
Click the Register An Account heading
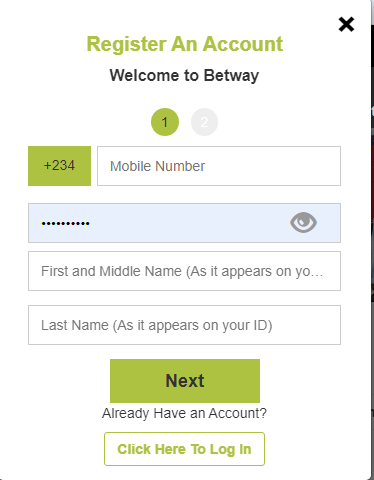pyautogui.click(x=185, y=44)
